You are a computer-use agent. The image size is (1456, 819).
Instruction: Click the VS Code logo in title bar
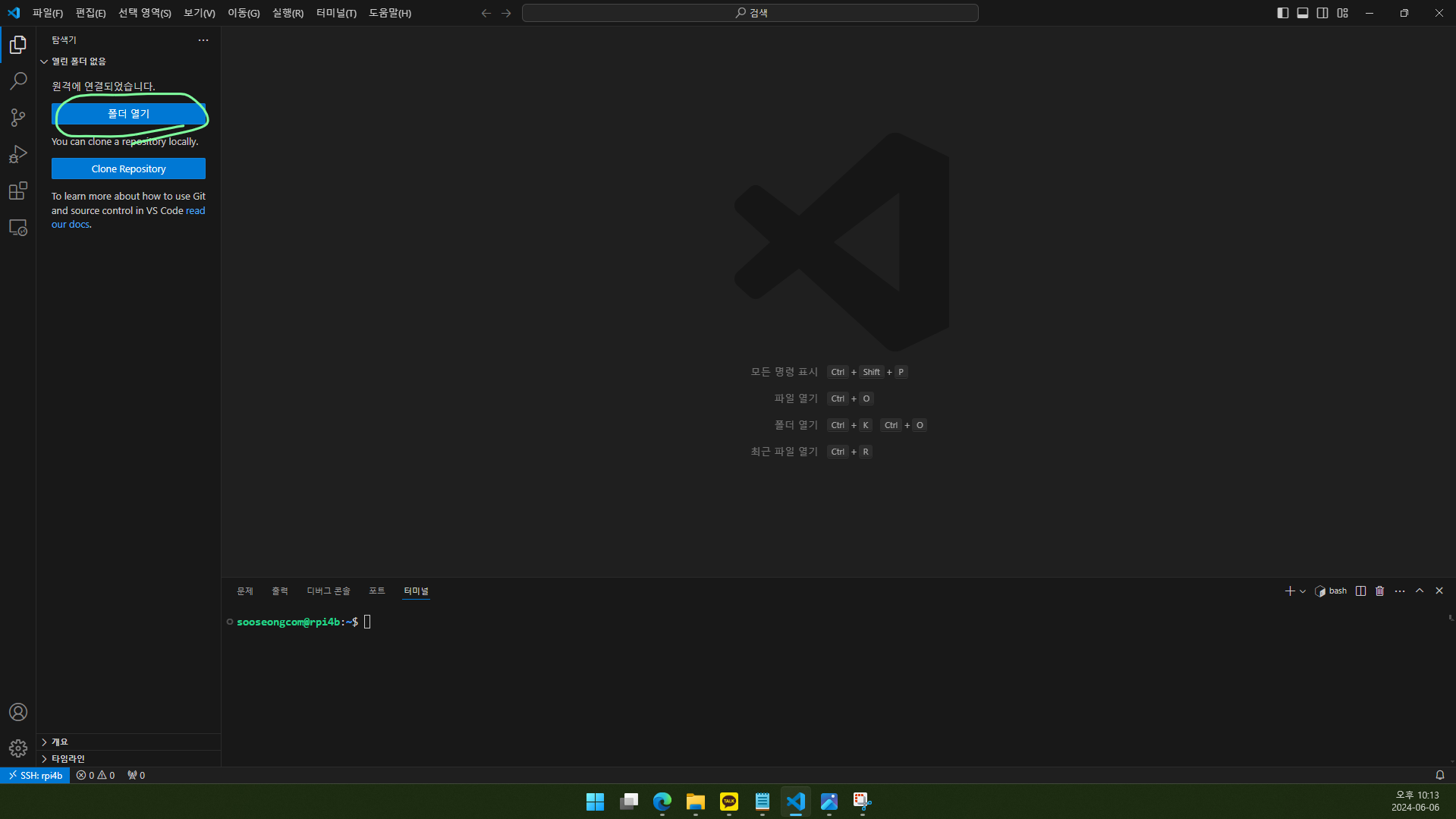tap(14, 13)
